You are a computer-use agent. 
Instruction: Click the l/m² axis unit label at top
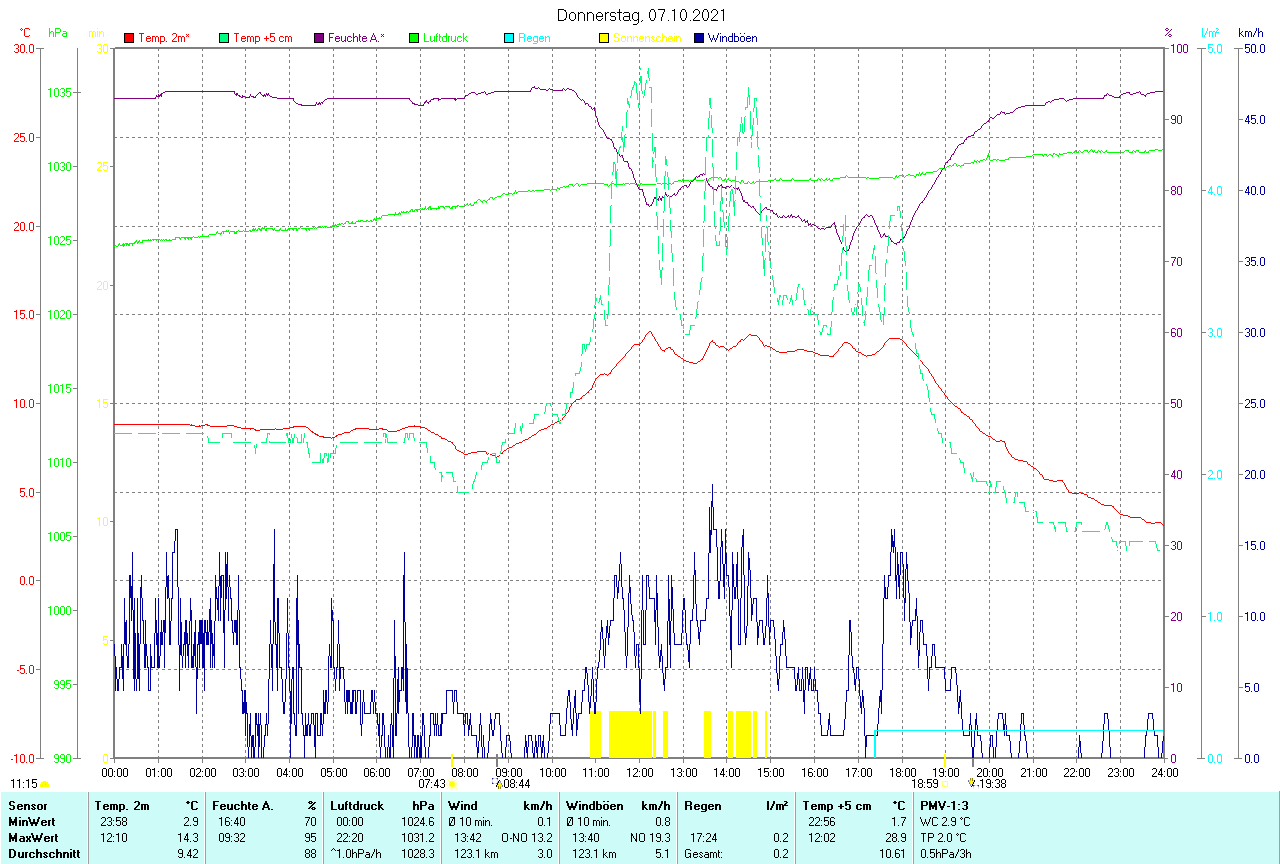click(x=1211, y=33)
